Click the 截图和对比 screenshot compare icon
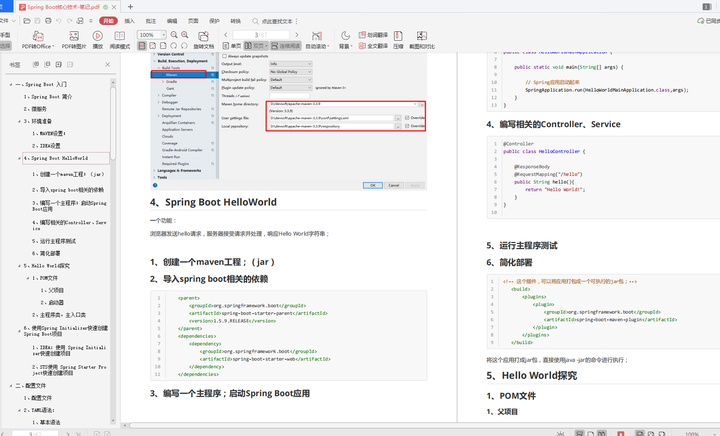The height and width of the screenshot is (436, 720). tap(422, 36)
